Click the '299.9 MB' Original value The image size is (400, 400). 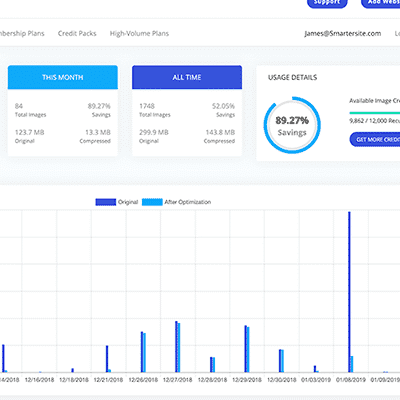click(x=154, y=132)
